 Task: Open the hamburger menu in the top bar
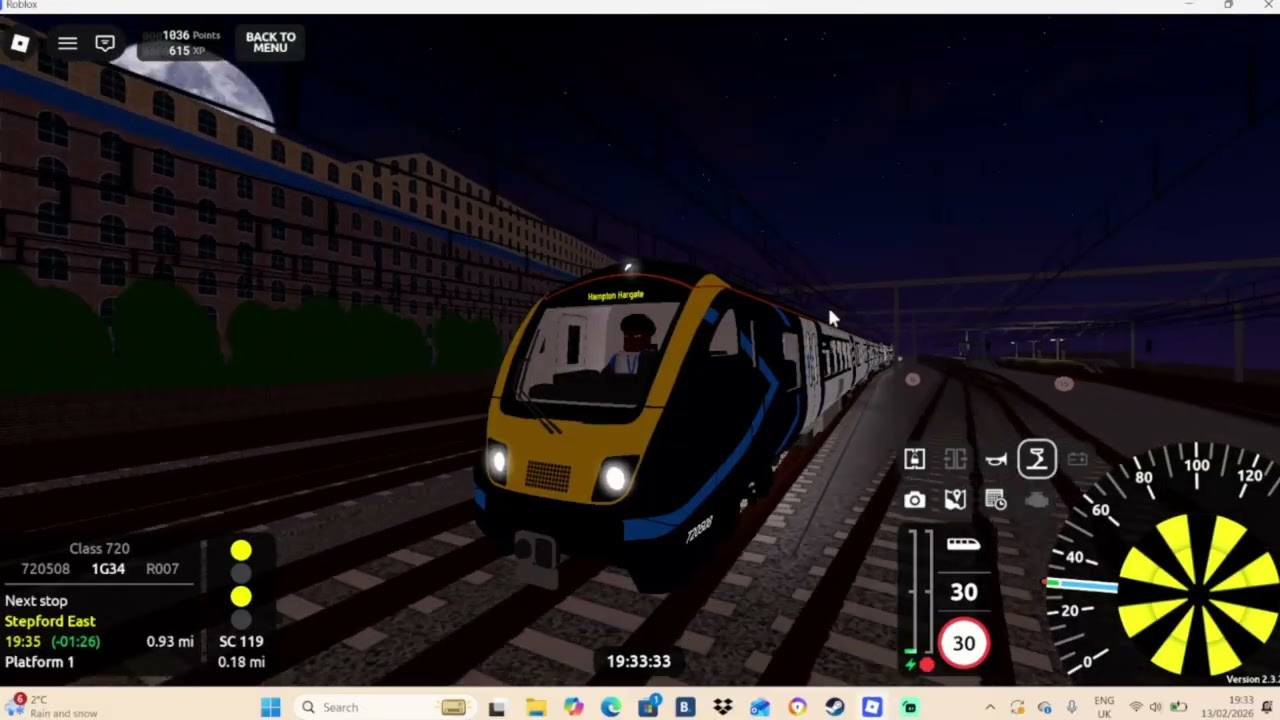(x=67, y=43)
